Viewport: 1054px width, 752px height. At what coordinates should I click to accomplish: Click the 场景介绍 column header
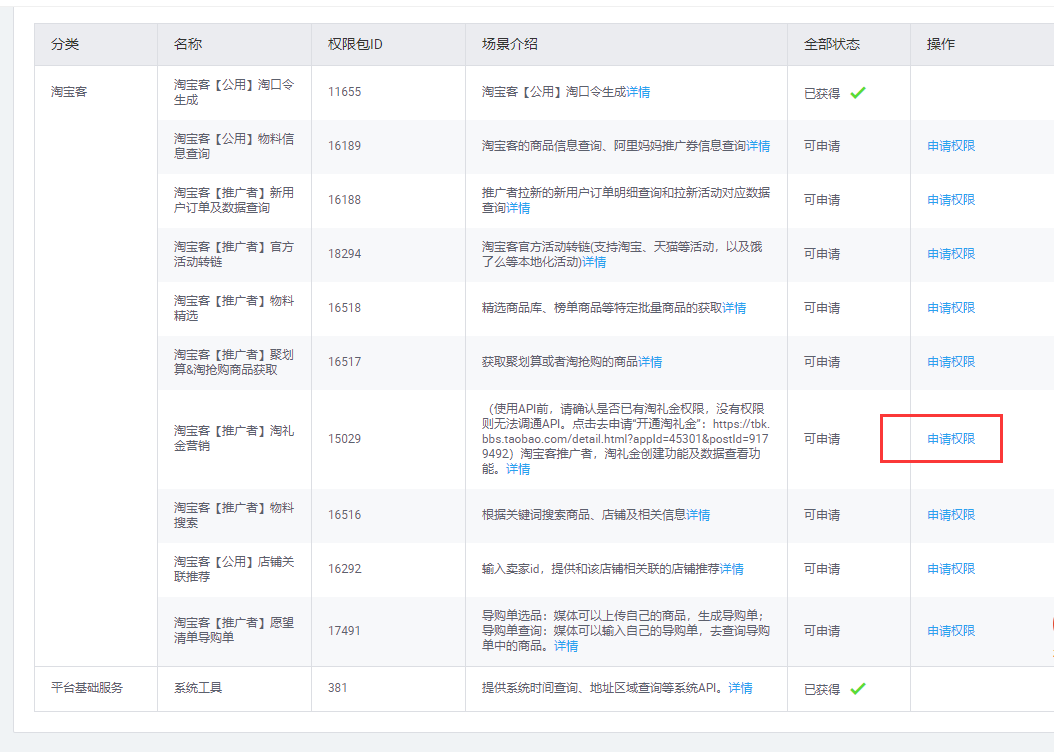pyautogui.click(x=510, y=44)
